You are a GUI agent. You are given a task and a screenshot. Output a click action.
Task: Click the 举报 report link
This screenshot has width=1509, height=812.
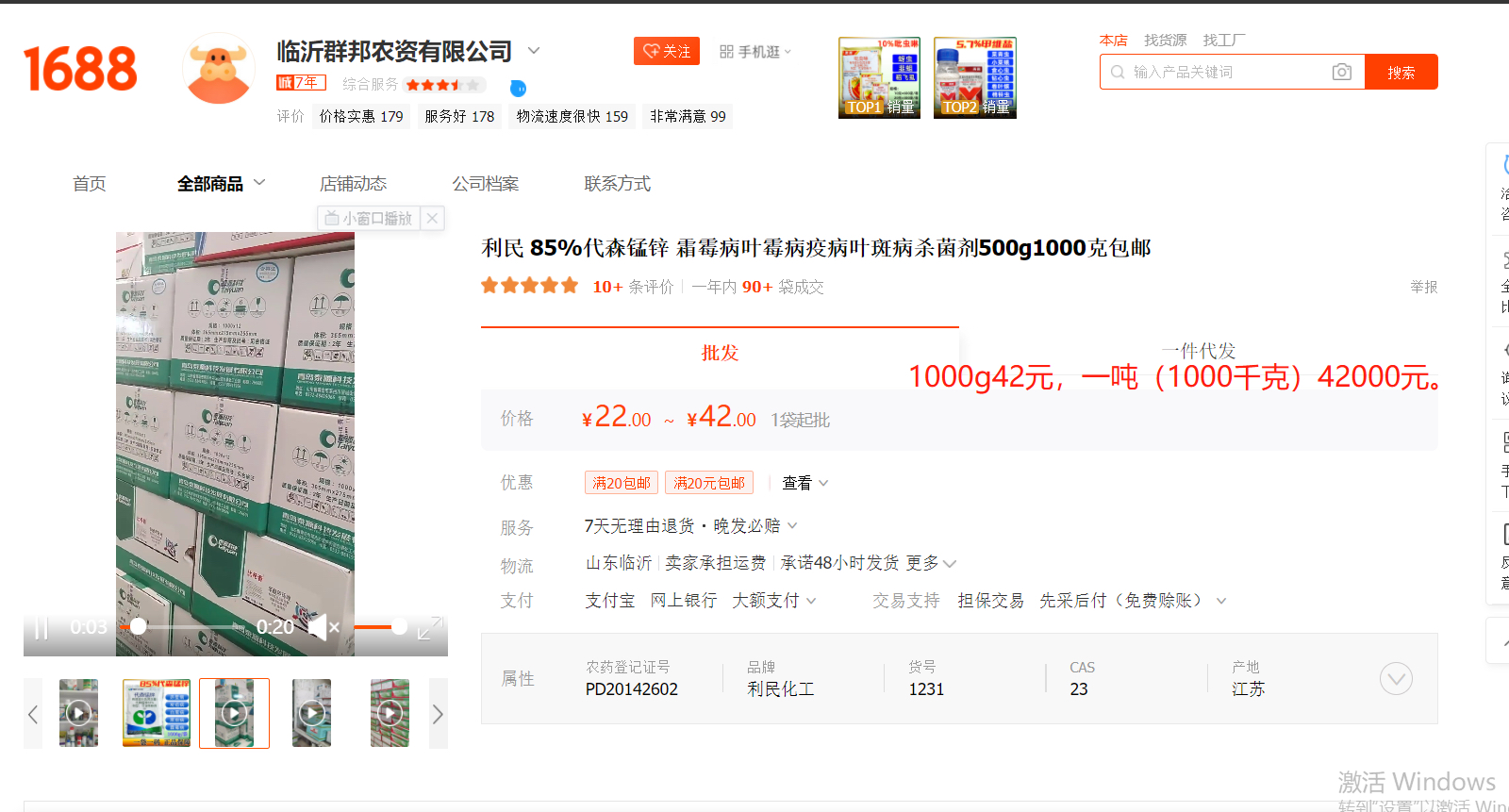1423,287
